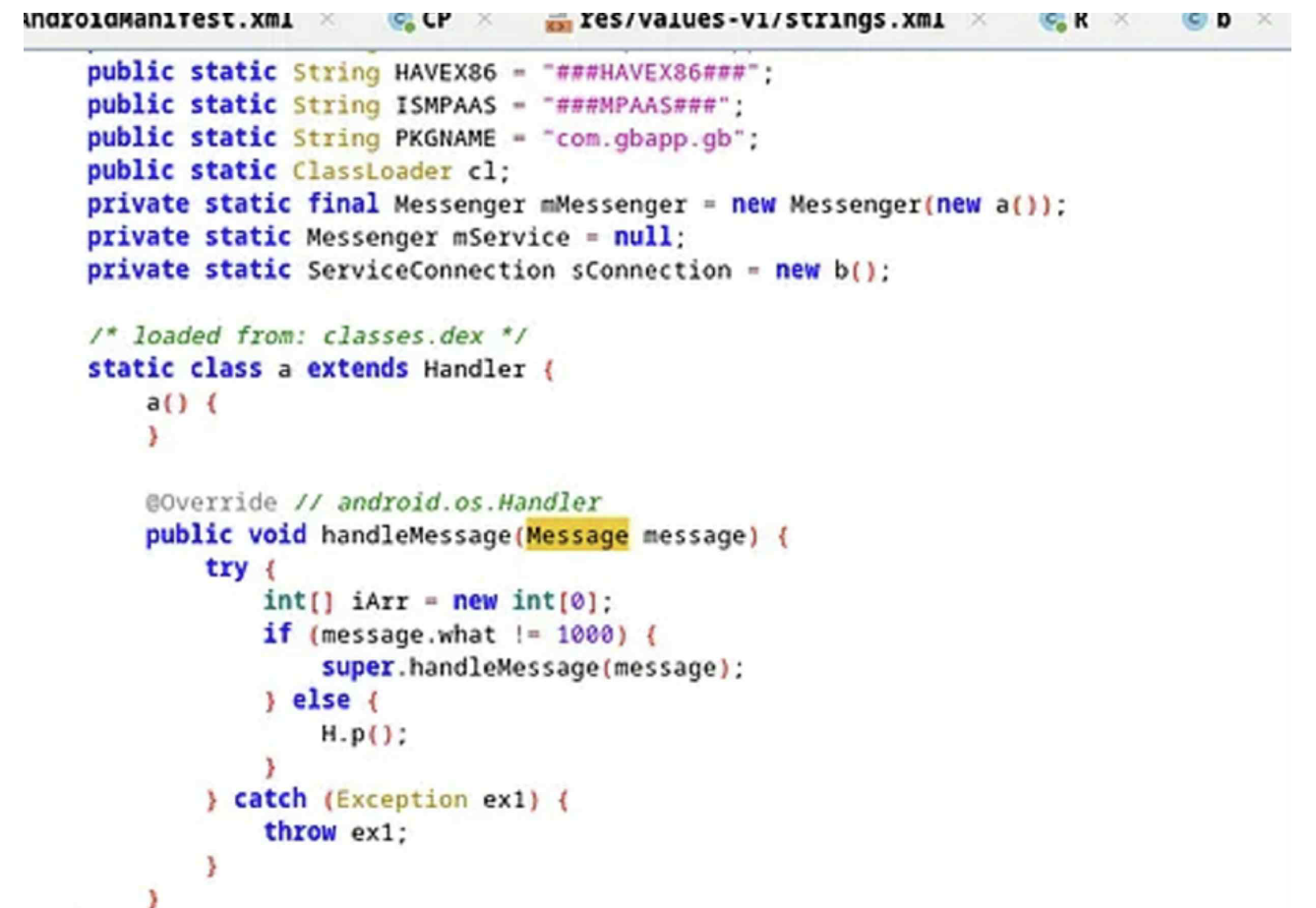Close the CP class tab
Screen dimensions: 1316x908
tap(485, 20)
